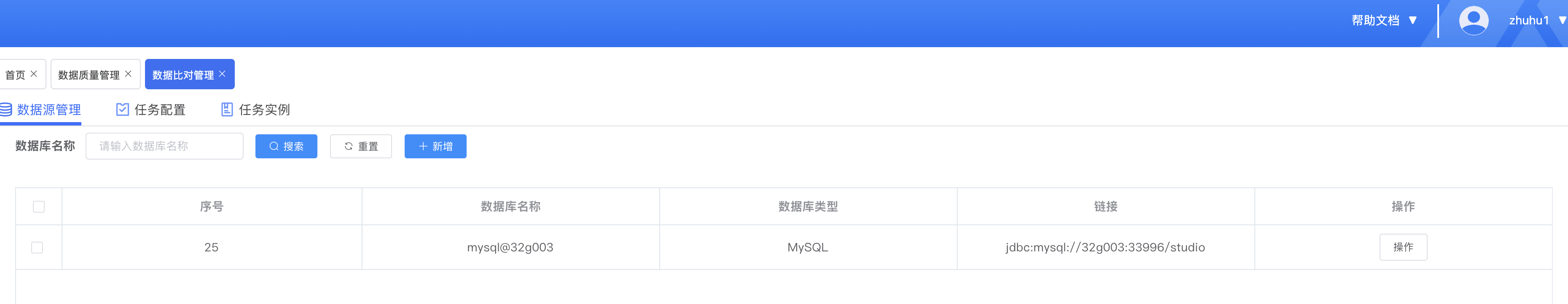Close the 数据质量管理 tab

click(129, 74)
